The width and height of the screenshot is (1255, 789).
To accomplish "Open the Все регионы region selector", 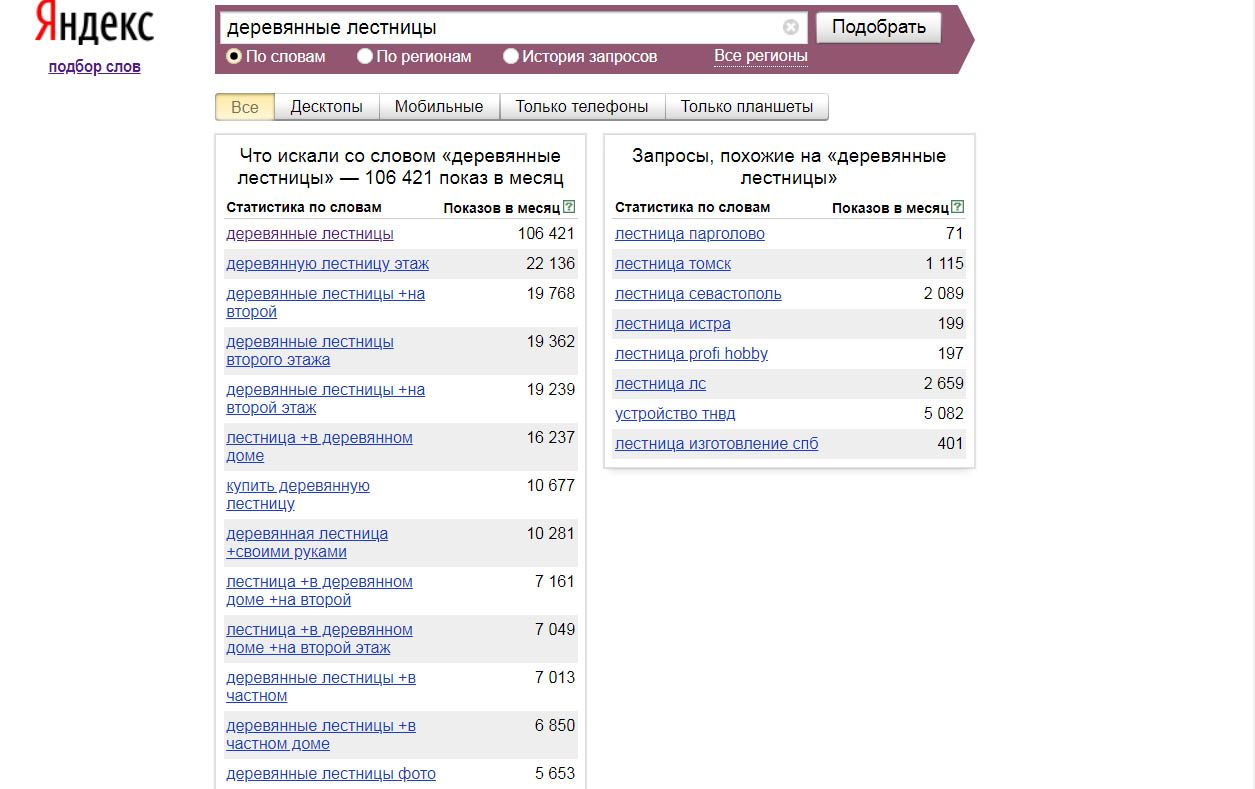I will click(760, 56).
